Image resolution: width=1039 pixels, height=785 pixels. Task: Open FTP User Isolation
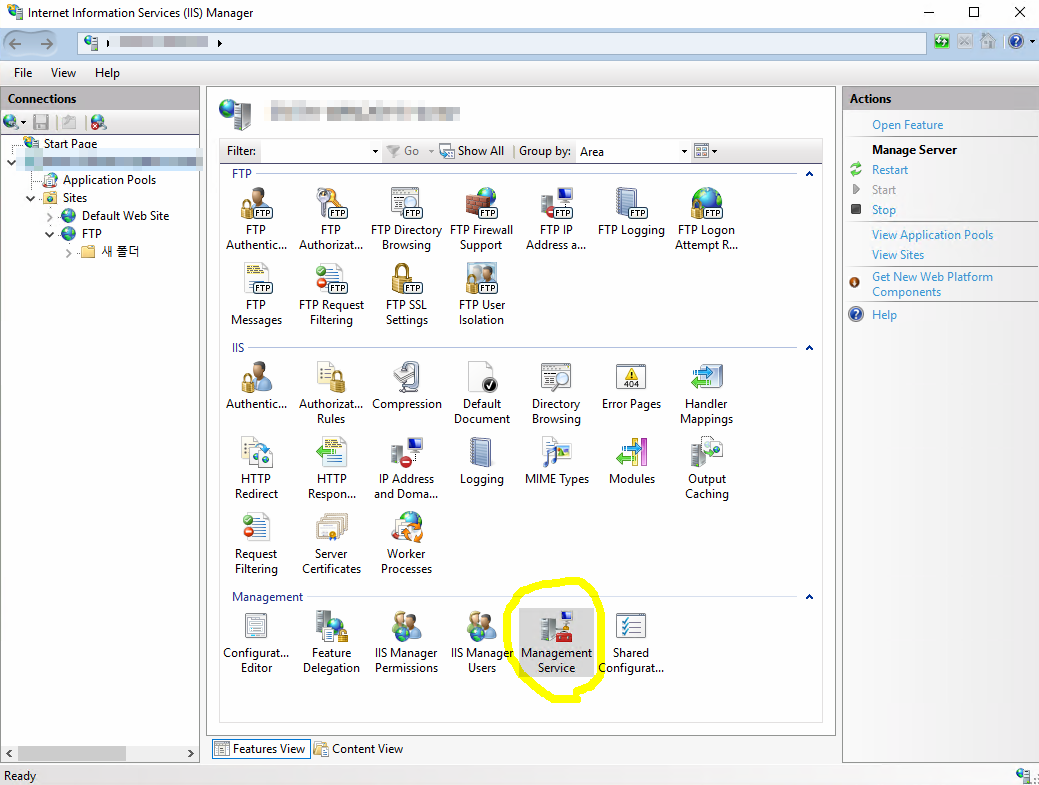click(x=481, y=293)
